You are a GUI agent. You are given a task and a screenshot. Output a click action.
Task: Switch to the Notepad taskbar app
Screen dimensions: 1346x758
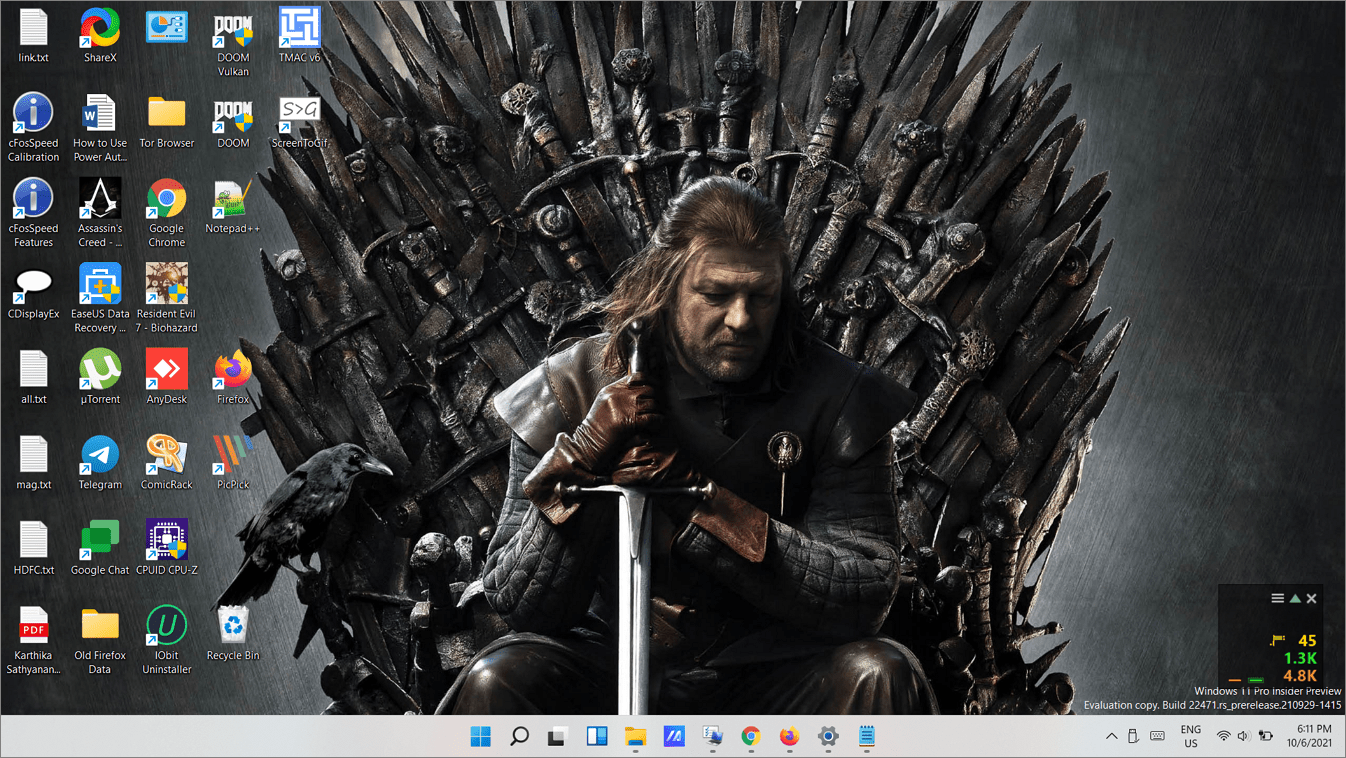(867, 737)
